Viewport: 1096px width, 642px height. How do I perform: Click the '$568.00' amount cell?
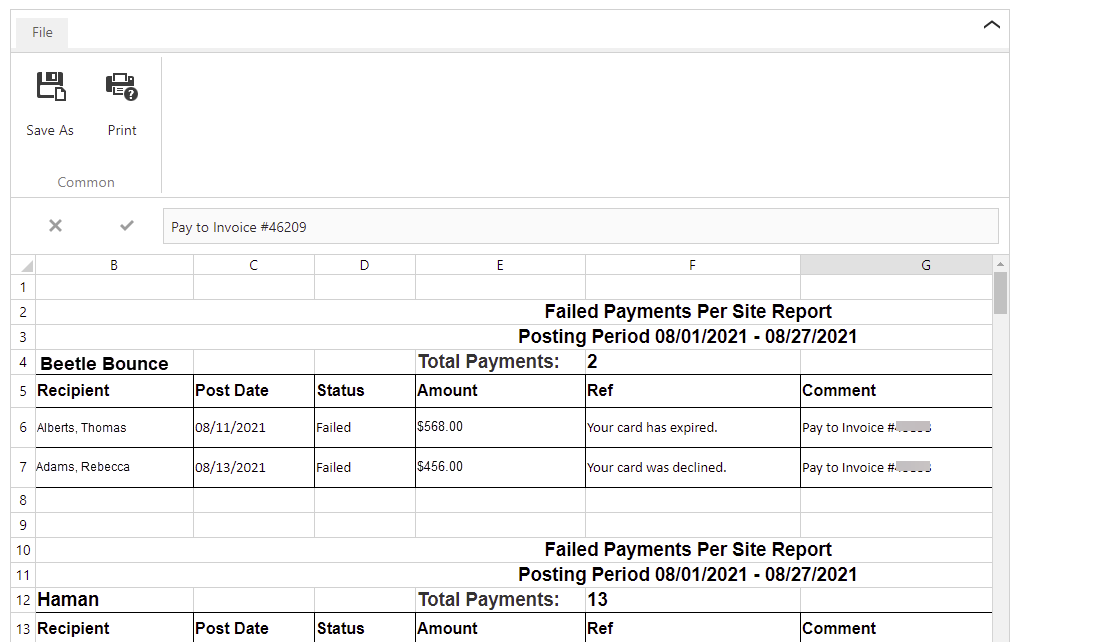coord(500,427)
